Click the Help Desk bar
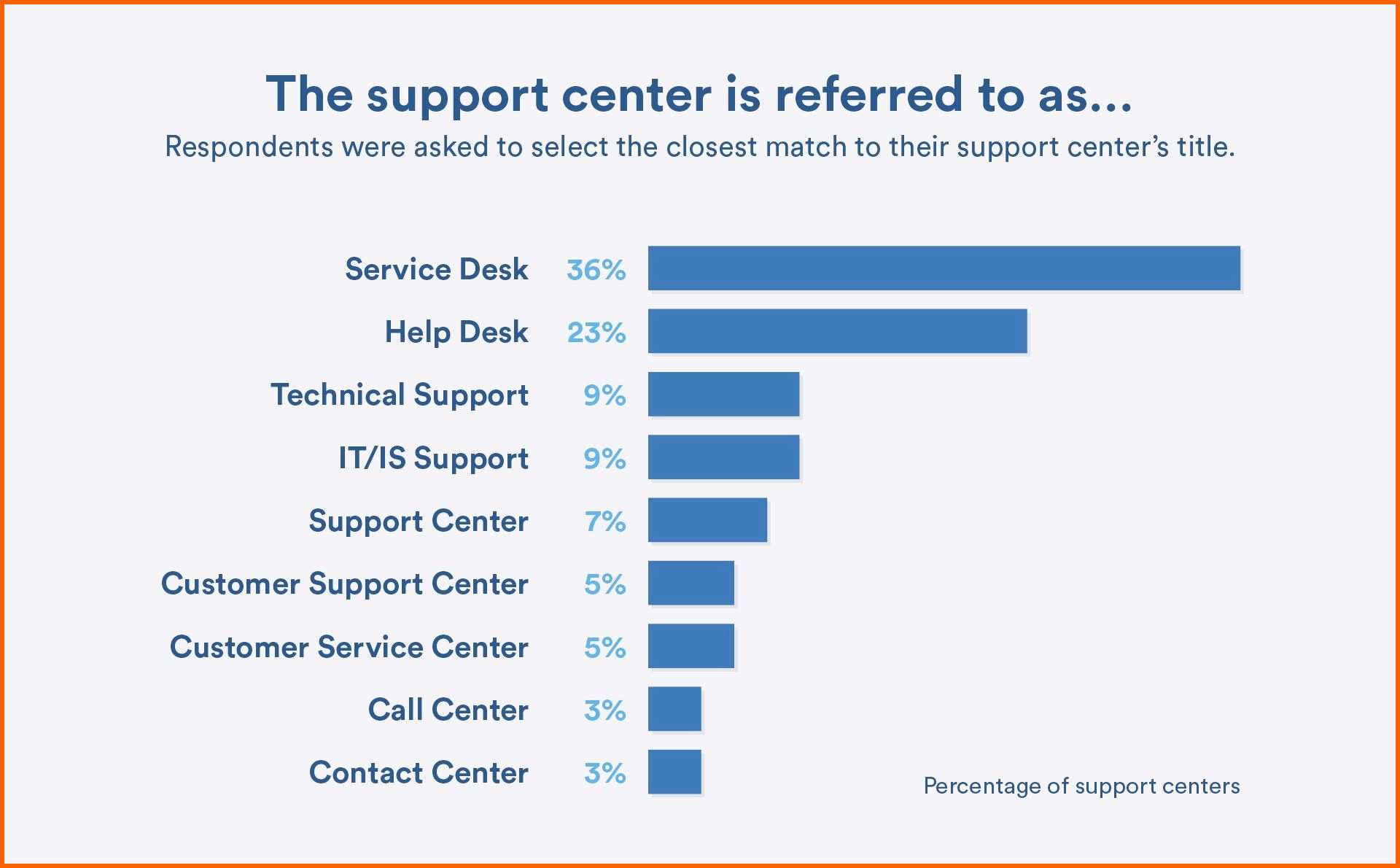 pyautogui.click(x=838, y=331)
